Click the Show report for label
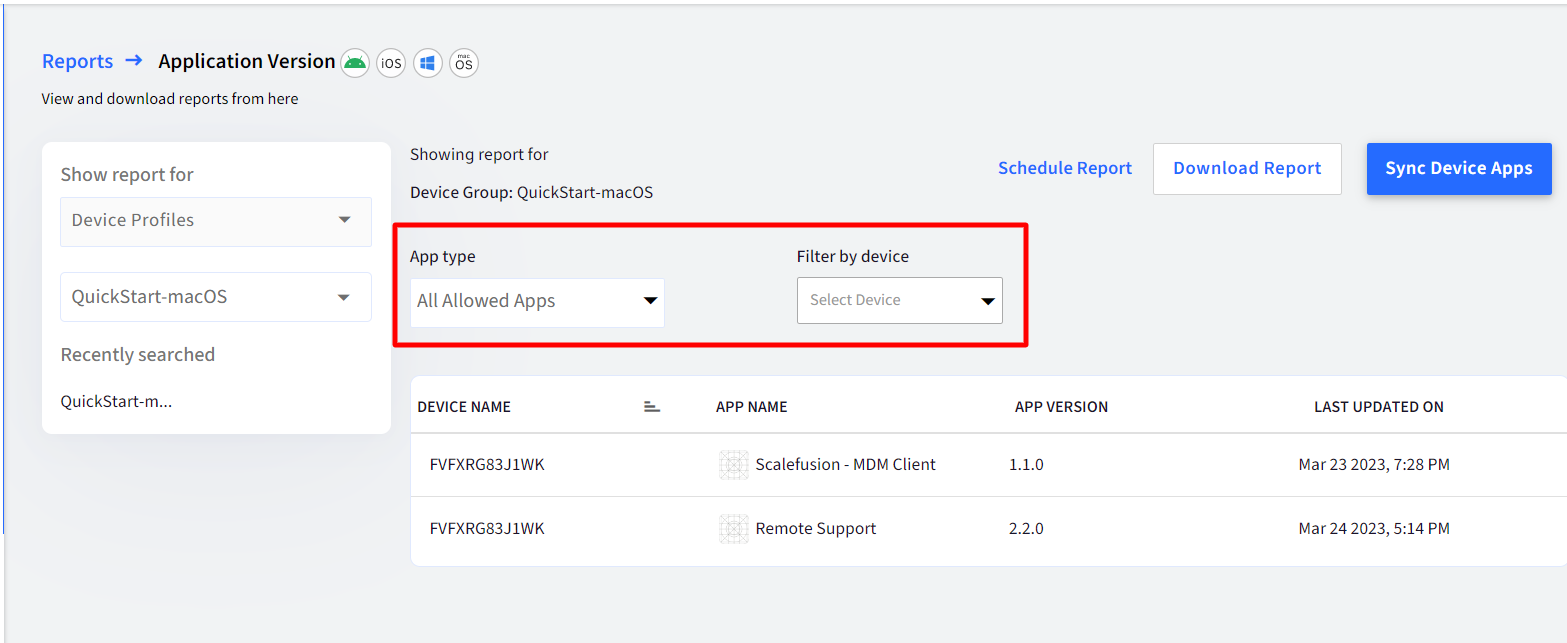This screenshot has width=1567, height=643. tap(127, 175)
